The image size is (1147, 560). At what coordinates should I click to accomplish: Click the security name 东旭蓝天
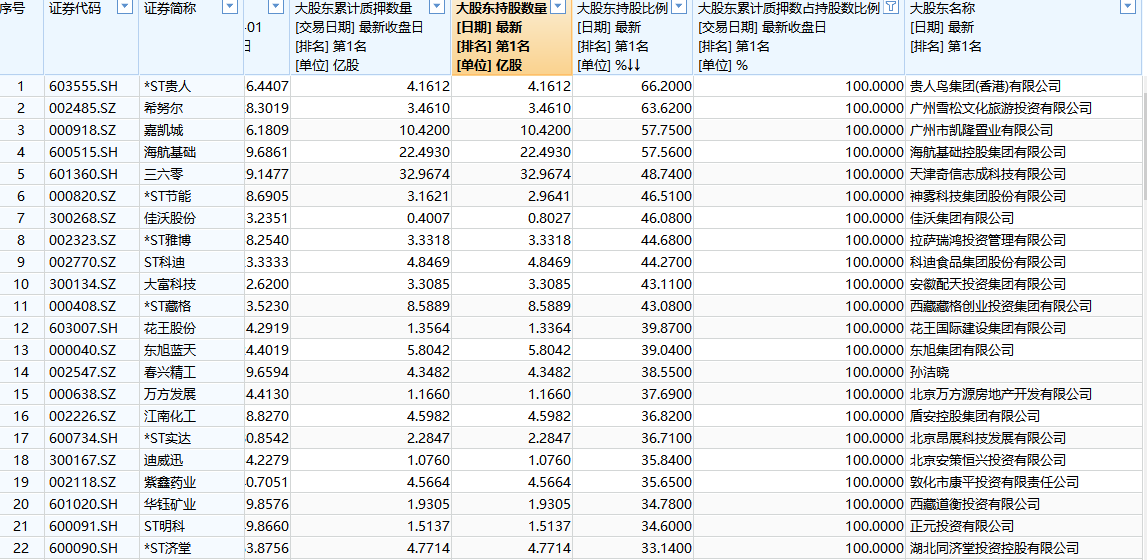click(170, 350)
